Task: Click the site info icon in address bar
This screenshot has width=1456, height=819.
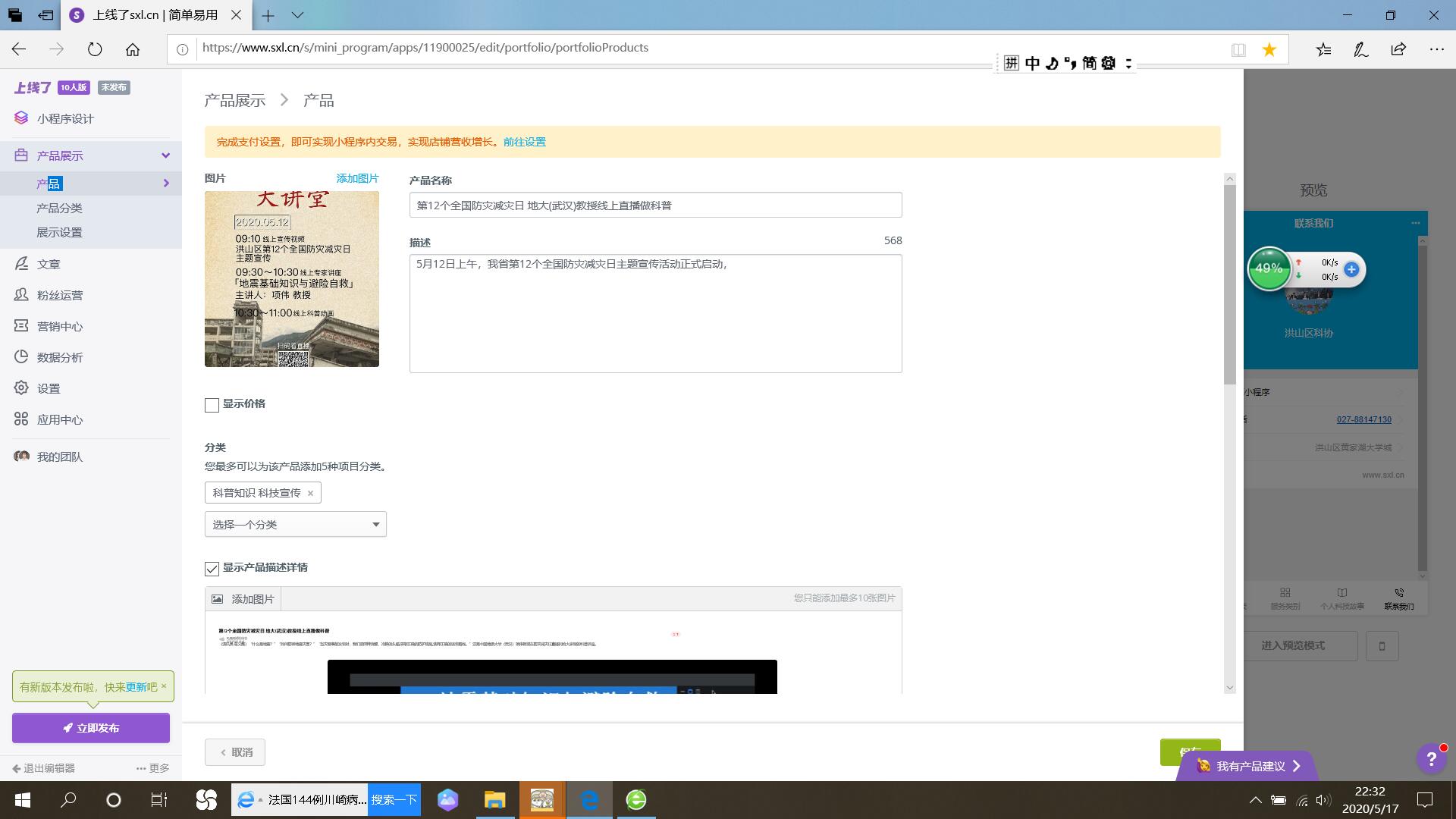Action: [182, 49]
